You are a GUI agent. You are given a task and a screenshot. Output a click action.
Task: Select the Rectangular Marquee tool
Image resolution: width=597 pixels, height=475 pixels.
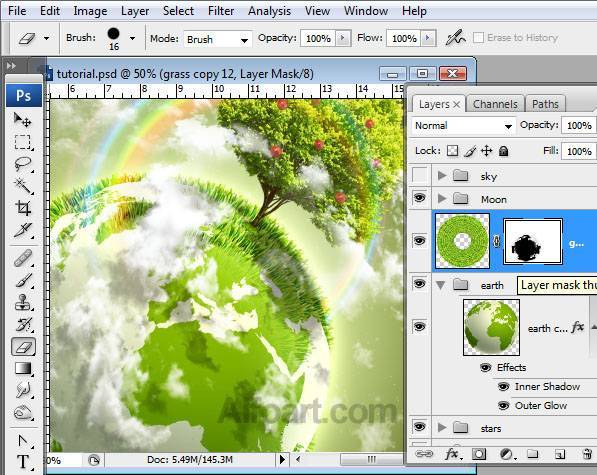(x=22, y=142)
